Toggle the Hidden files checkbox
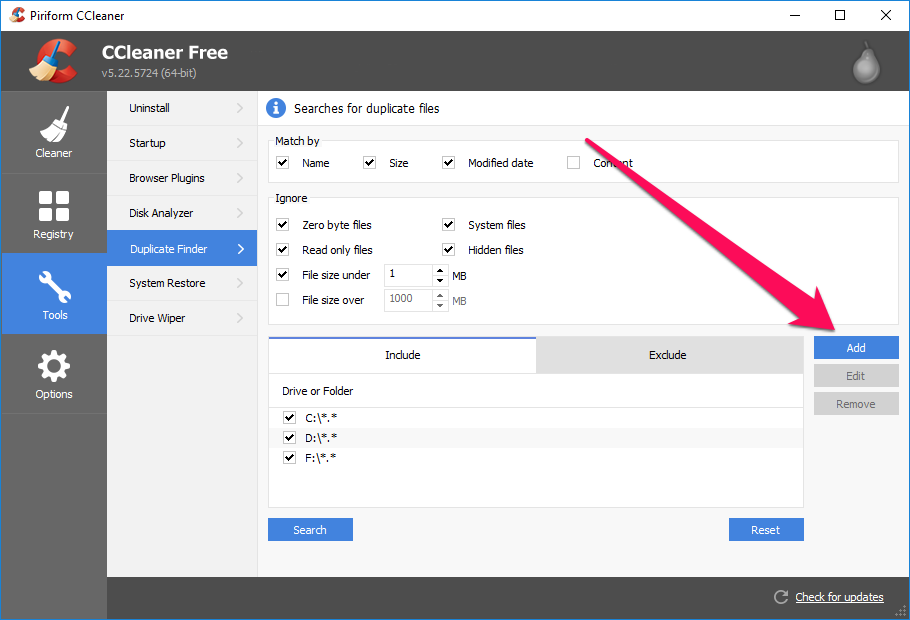The width and height of the screenshot is (910, 620). tap(449, 250)
